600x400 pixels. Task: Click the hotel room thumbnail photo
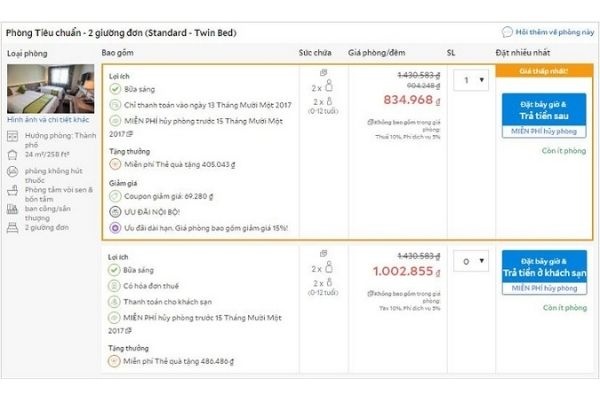tap(49, 89)
